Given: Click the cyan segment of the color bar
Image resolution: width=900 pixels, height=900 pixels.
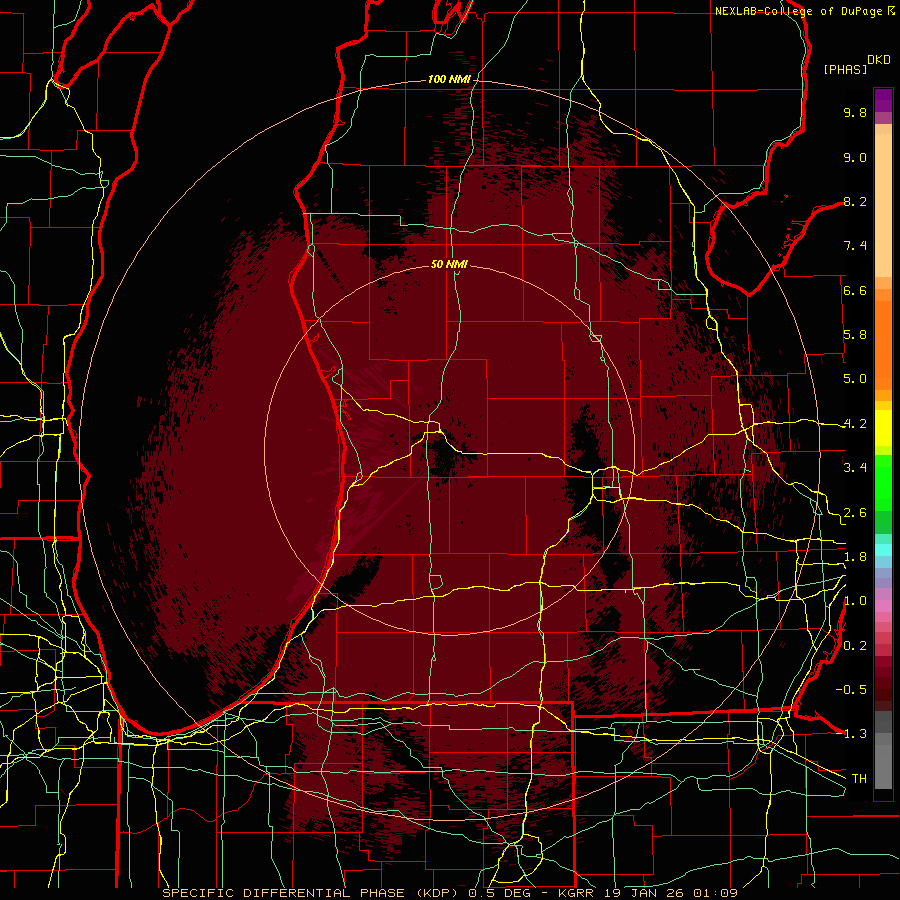Looking at the screenshot, I should coord(883,550).
